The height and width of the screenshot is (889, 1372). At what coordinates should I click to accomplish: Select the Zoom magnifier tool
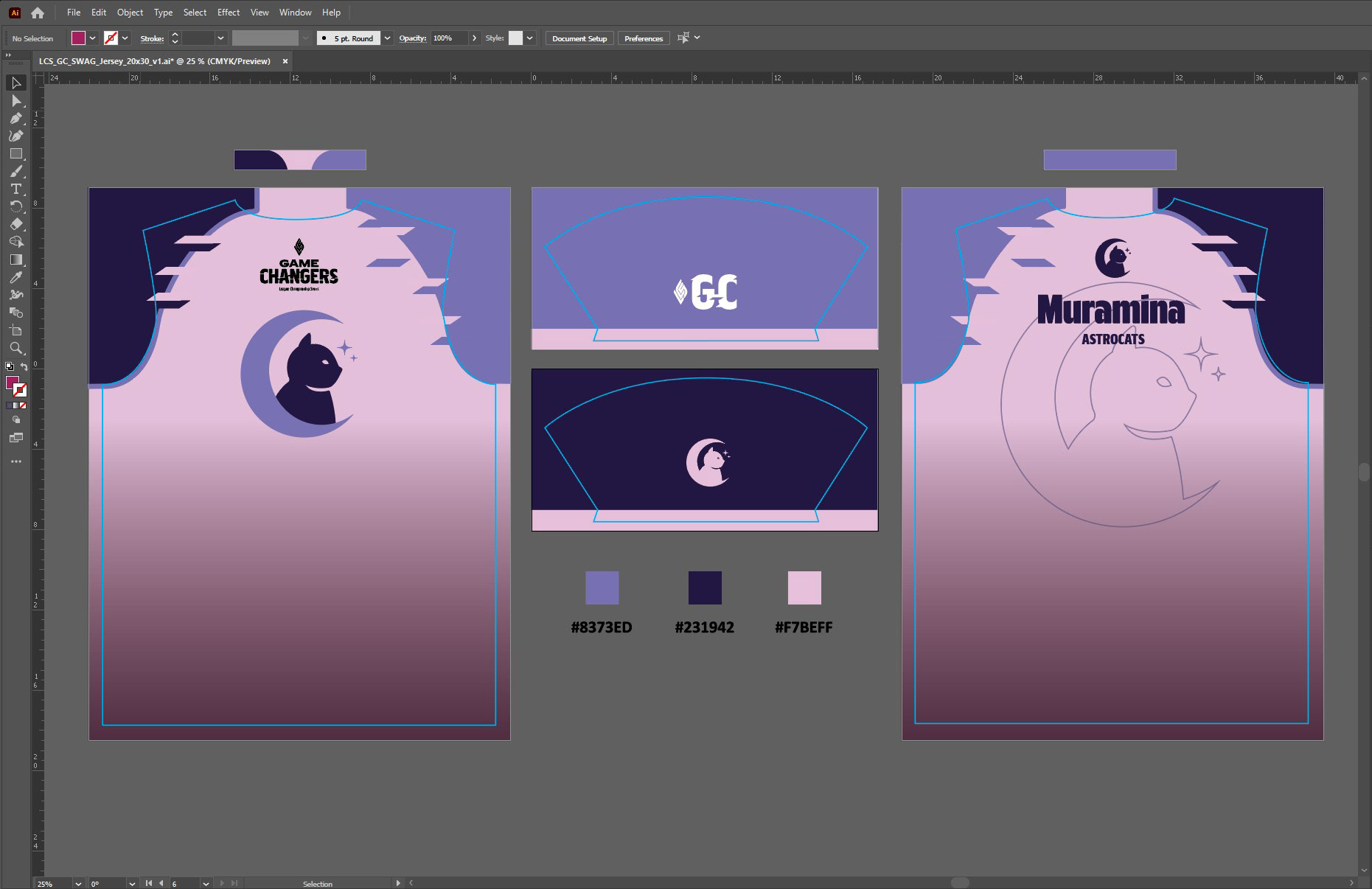(15, 348)
